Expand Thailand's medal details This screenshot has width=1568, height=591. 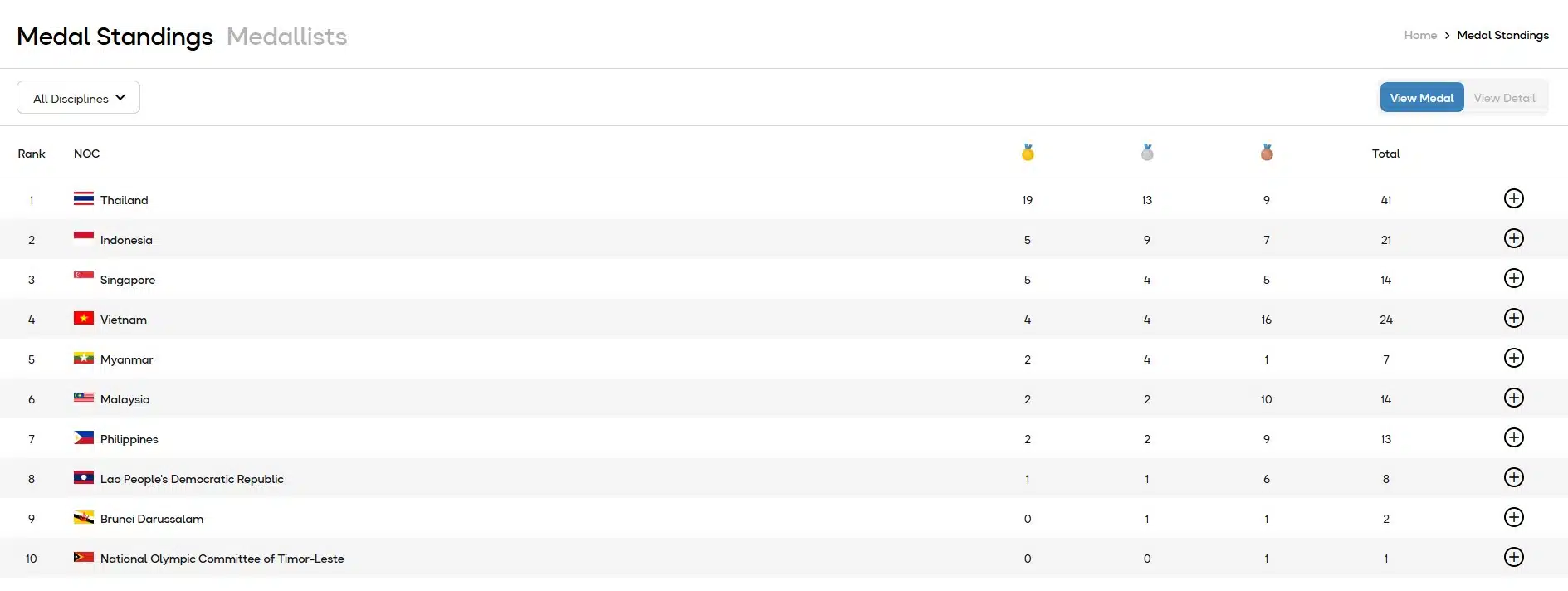pyautogui.click(x=1513, y=199)
